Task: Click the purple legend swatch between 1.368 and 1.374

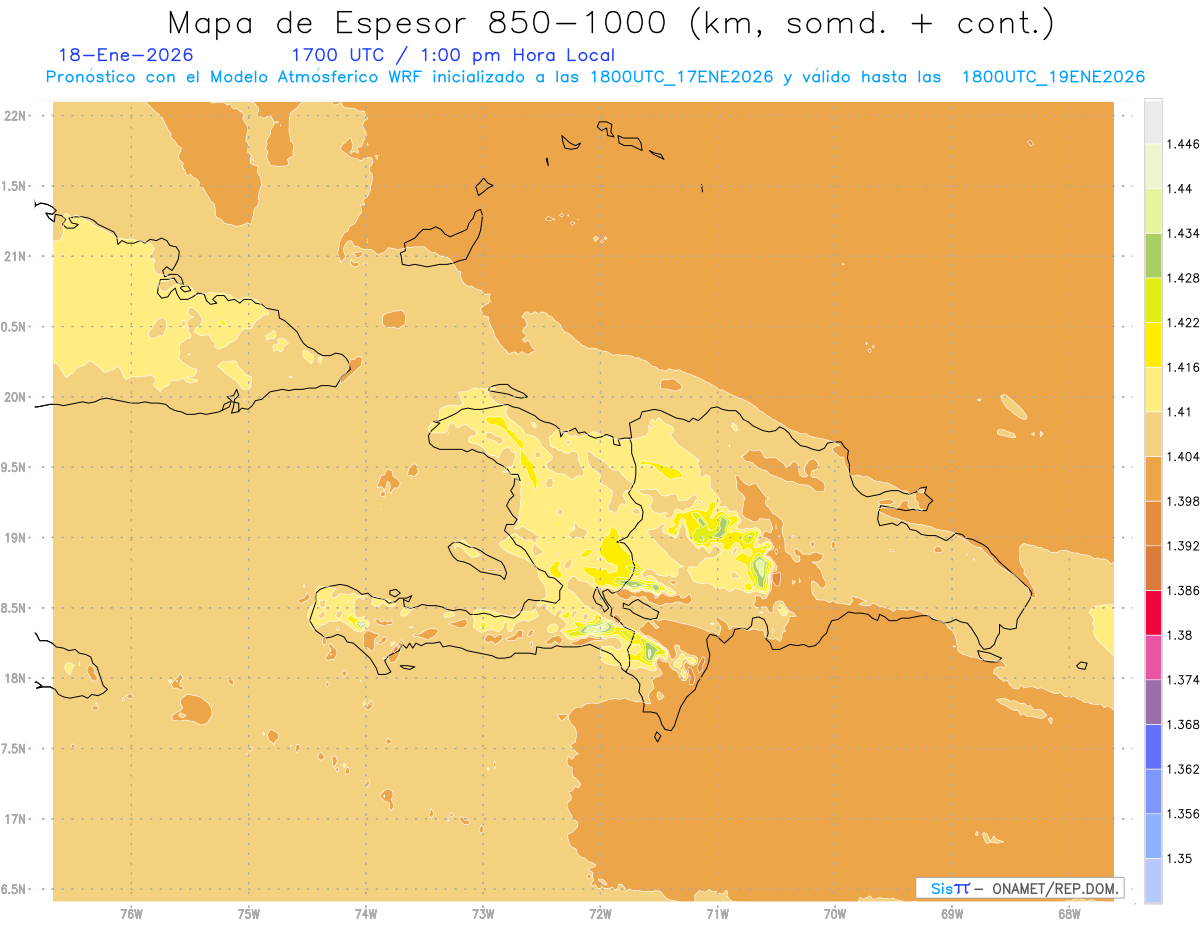Action: [x=1153, y=702]
